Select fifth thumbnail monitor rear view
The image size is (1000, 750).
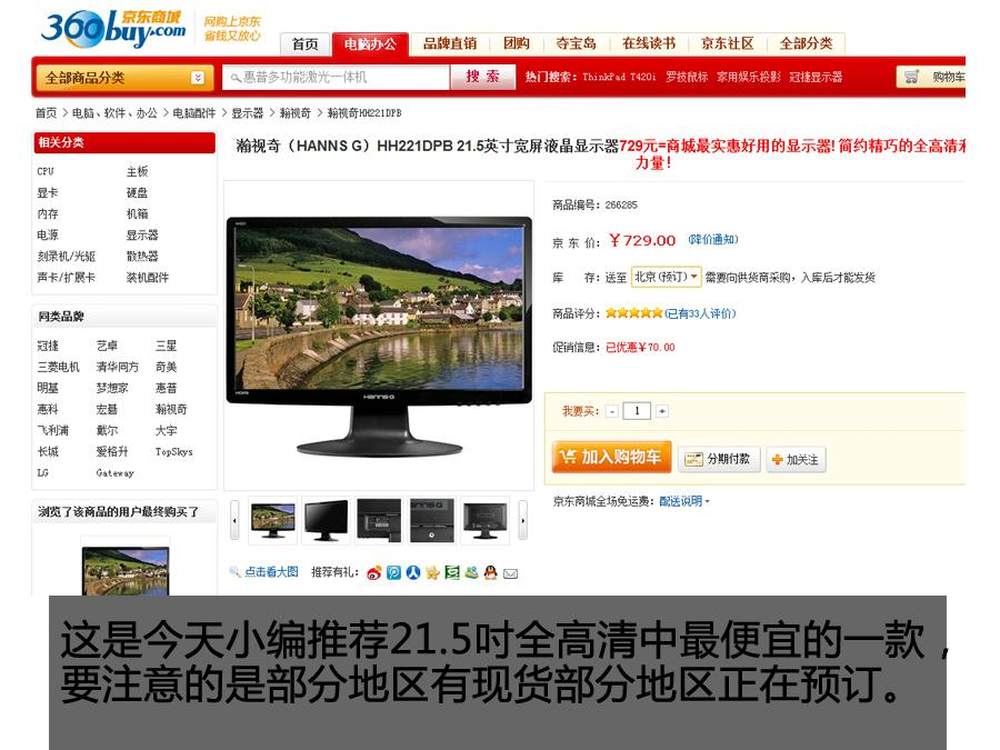point(485,520)
